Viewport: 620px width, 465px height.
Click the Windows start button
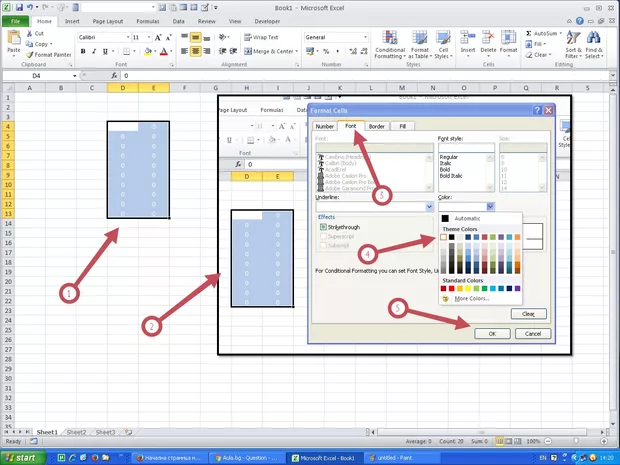pos(23,458)
